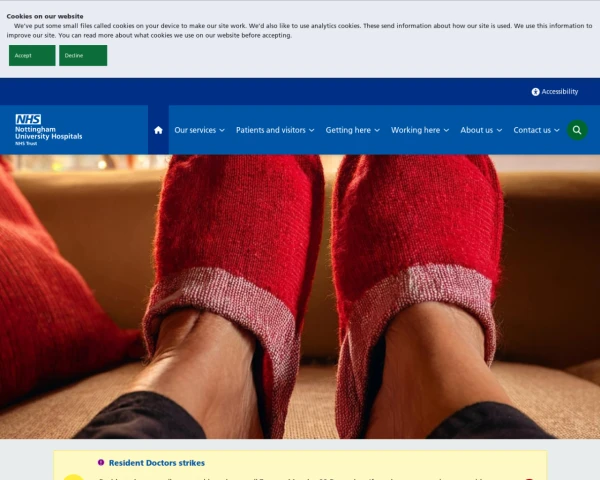Click the NHS Nottingham University Hospitals logo
This screenshot has width=600, height=480.
(49, 130)
